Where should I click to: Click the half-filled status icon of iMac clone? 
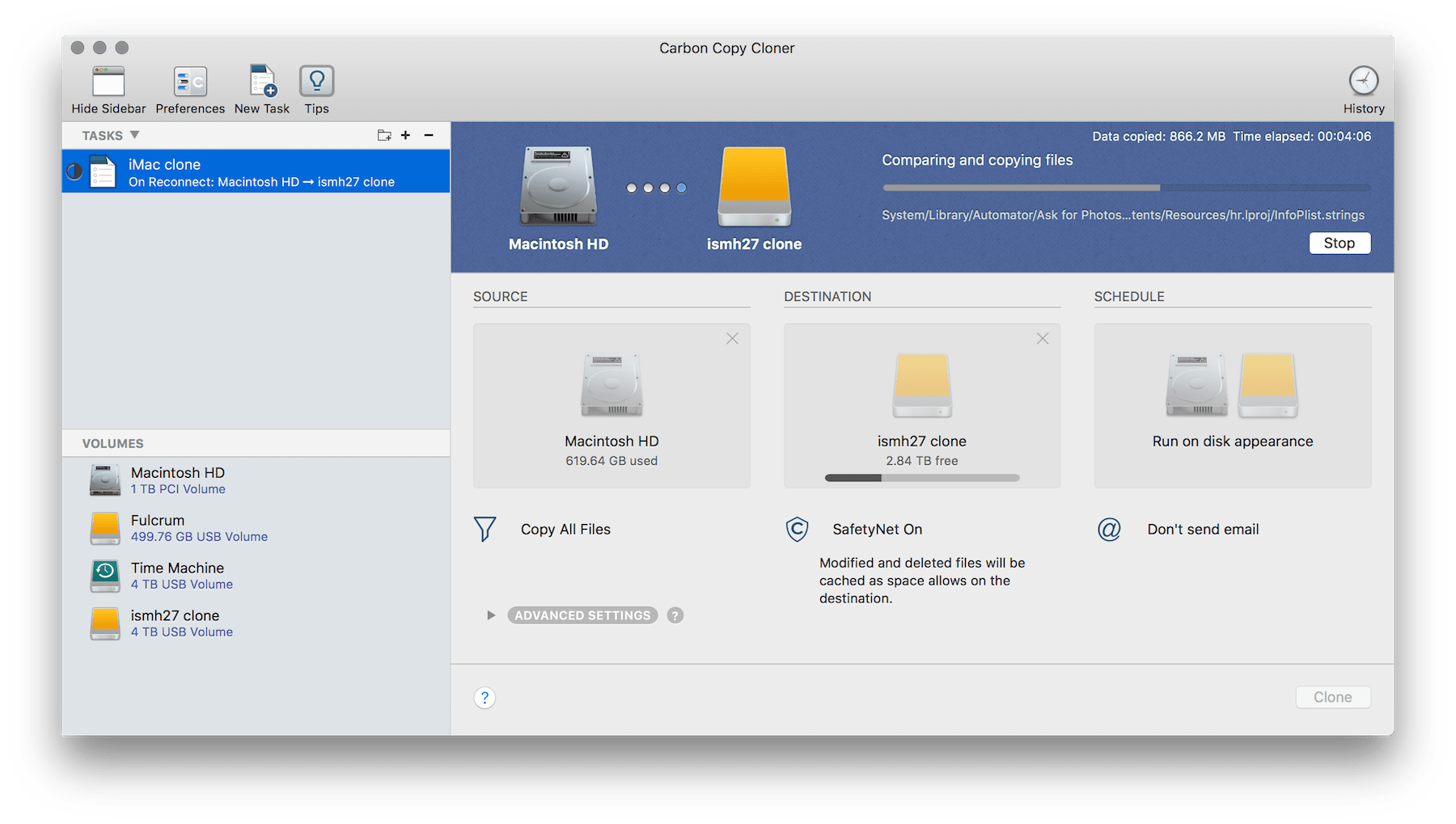click(74, 171)
